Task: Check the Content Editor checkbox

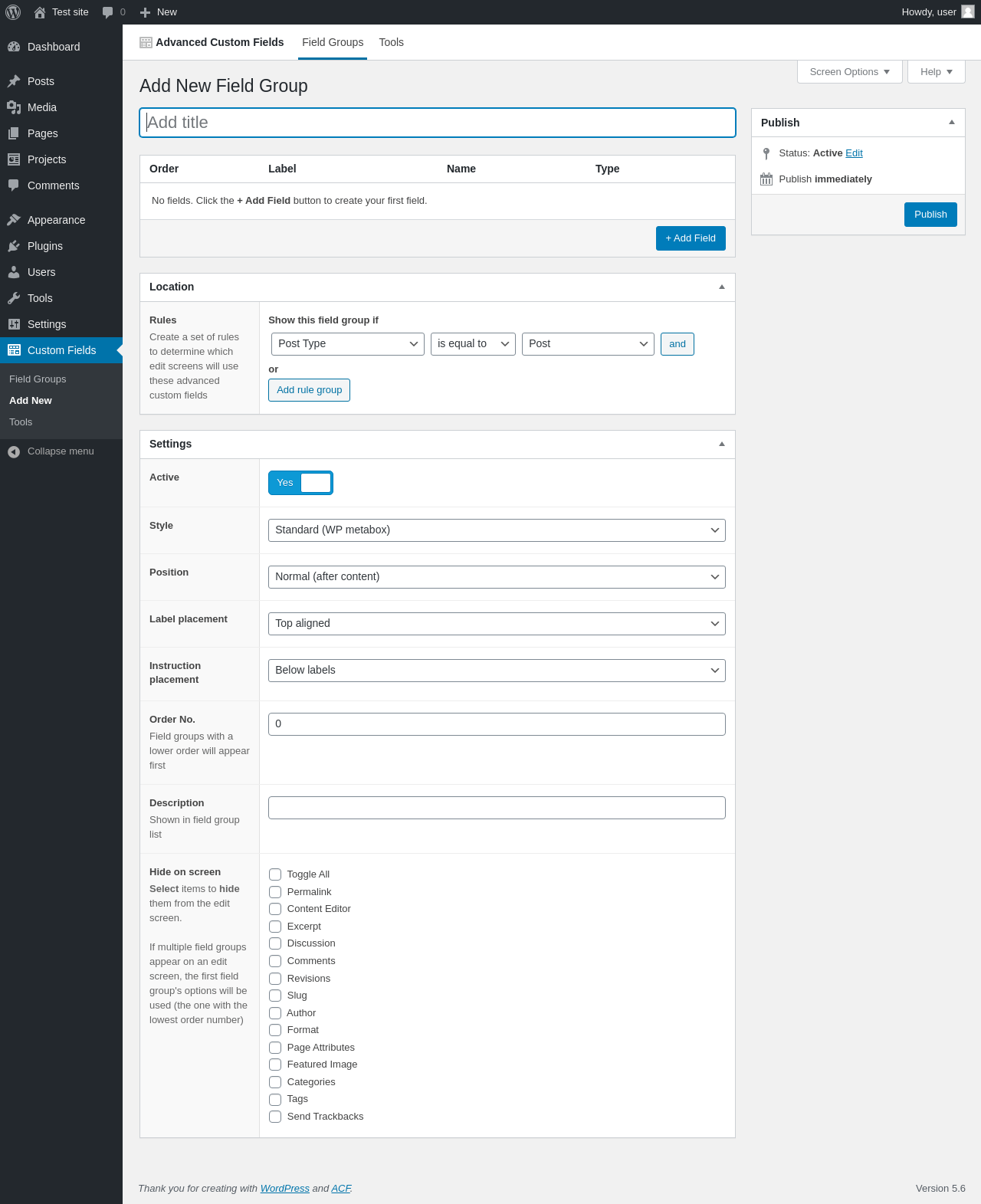Action: 275,909
